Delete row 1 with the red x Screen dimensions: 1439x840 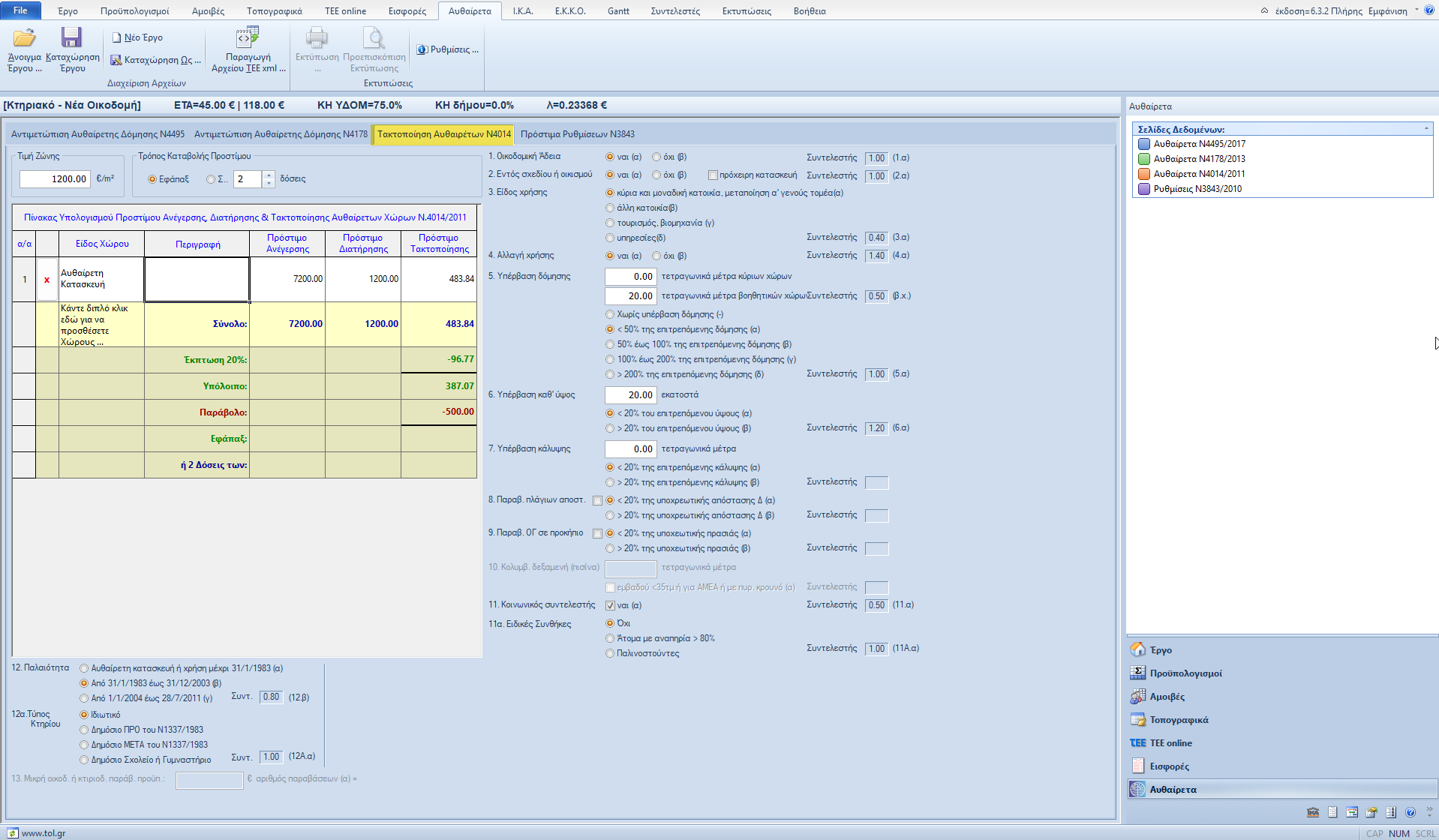coord(47,280)
